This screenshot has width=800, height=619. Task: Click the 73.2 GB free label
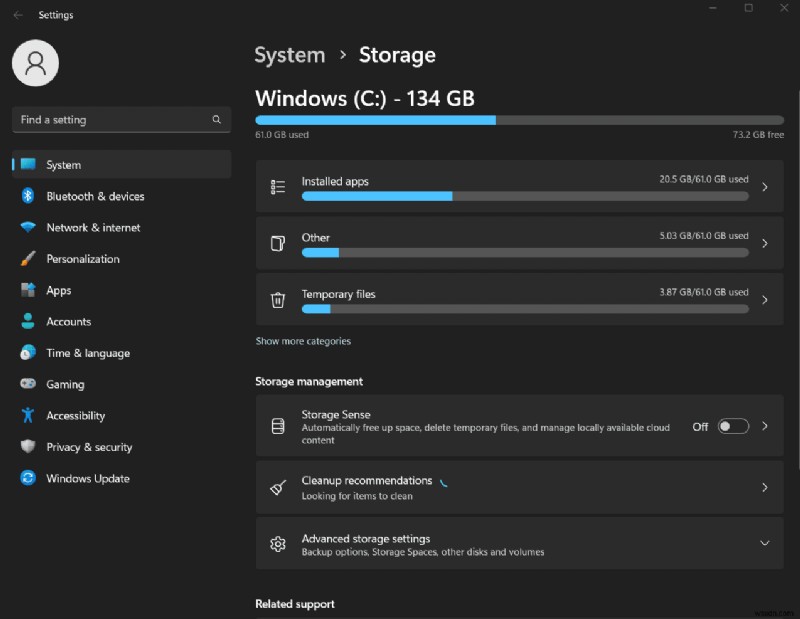pos(758,135)
